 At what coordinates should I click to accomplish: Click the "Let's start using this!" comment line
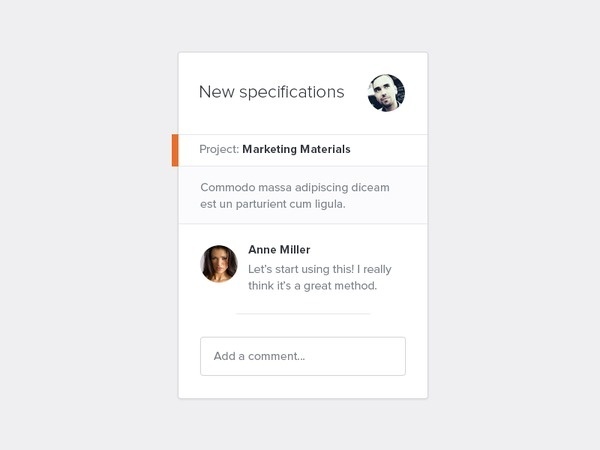(320, 269)
